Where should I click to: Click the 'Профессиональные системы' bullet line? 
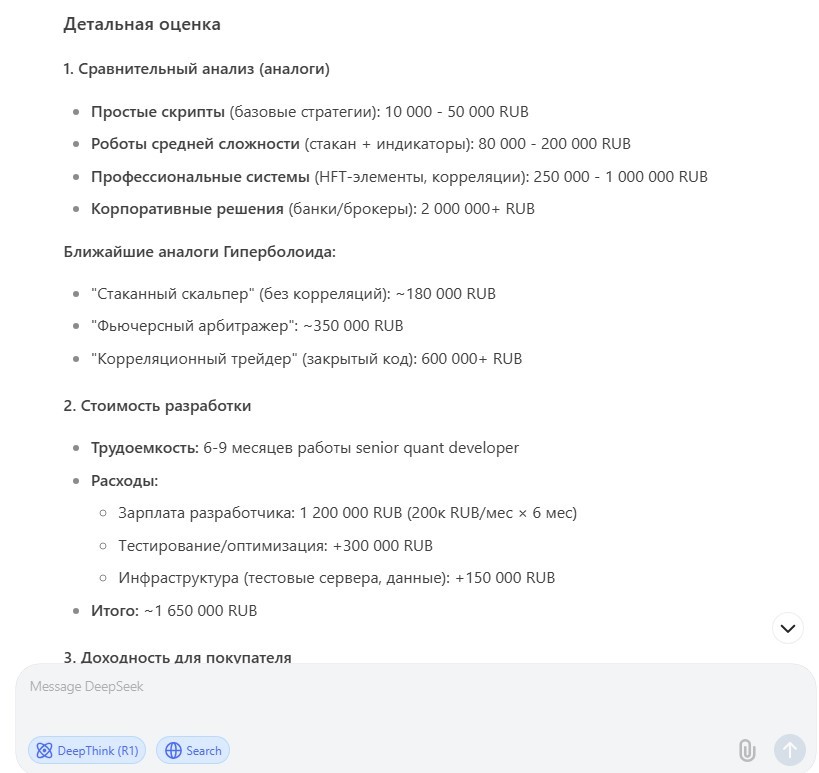(400, 177)
